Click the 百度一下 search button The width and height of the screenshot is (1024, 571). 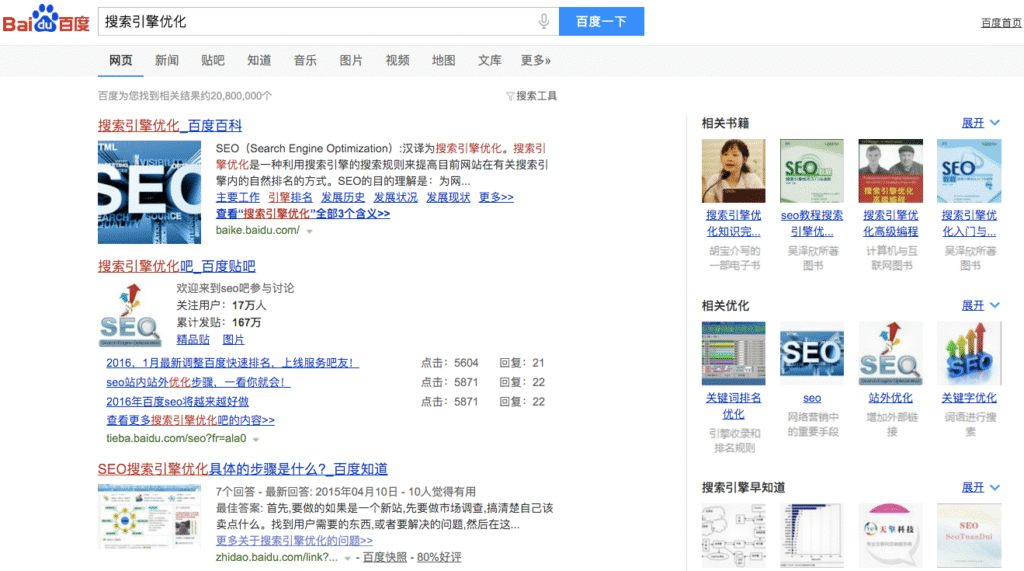(601, 22)
